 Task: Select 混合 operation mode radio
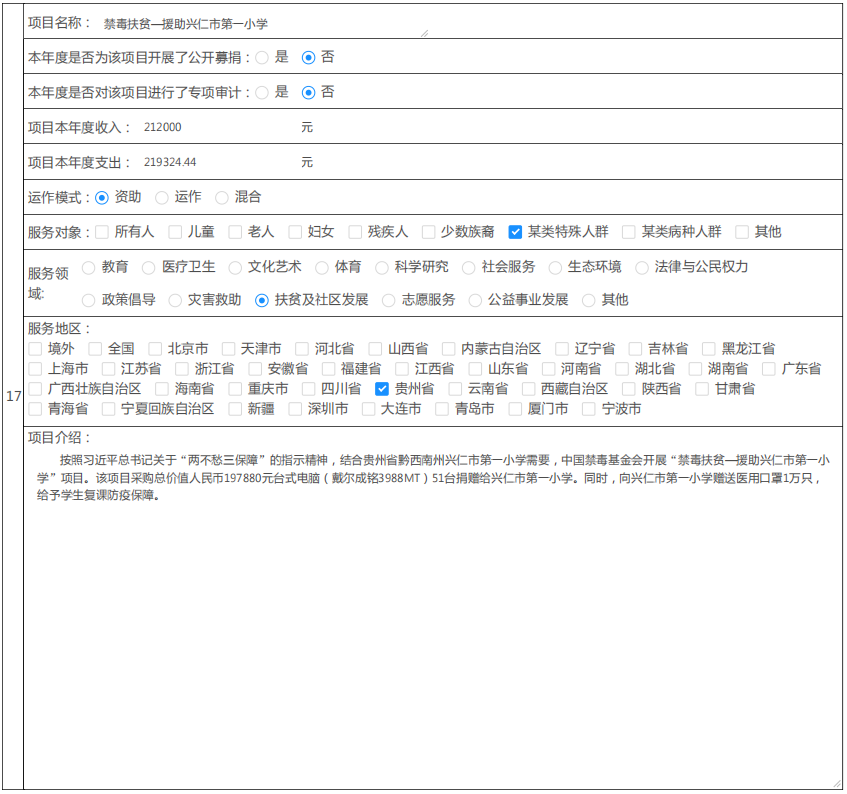point(222,198)
